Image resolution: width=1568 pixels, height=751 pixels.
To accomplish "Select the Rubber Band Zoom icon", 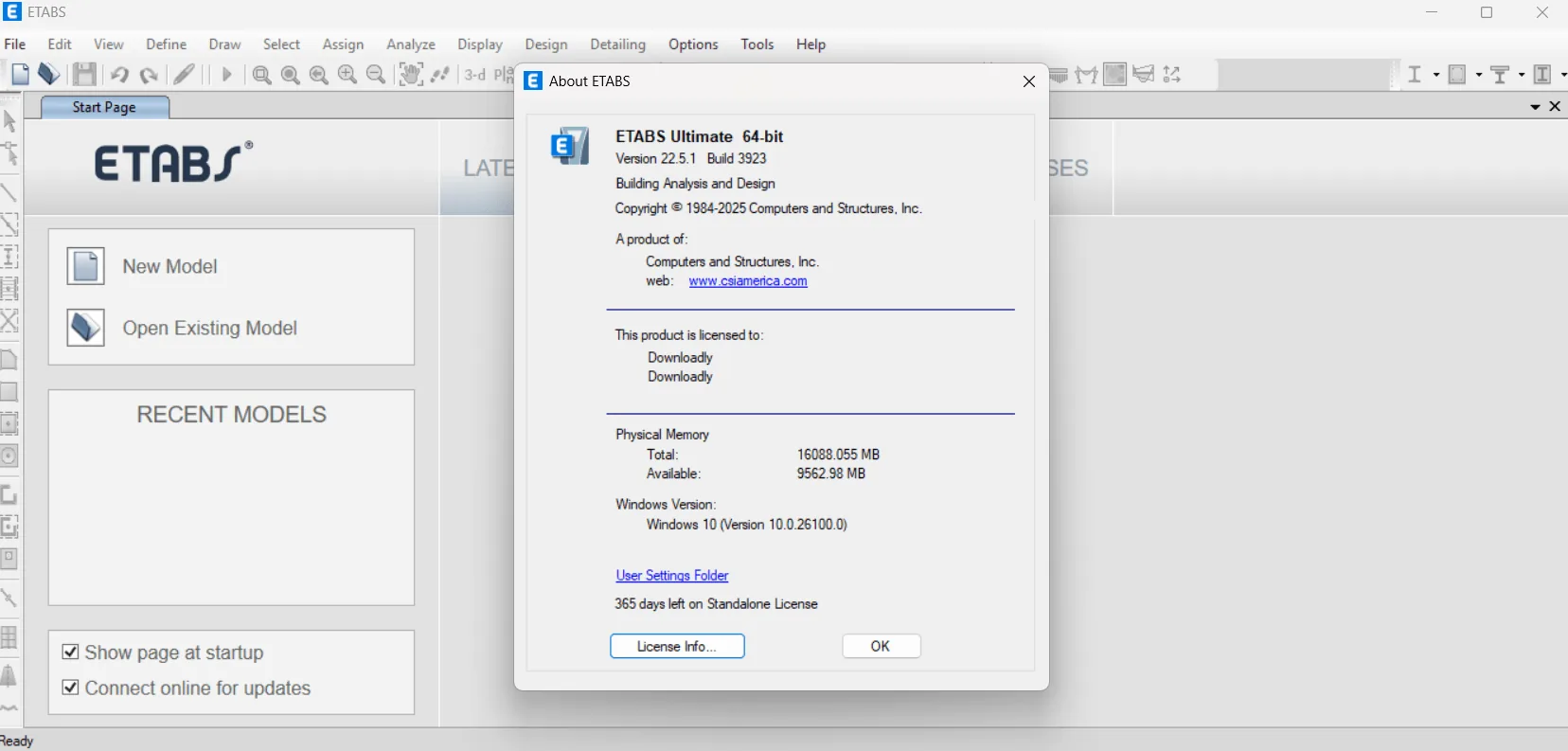I will (262, 75).
